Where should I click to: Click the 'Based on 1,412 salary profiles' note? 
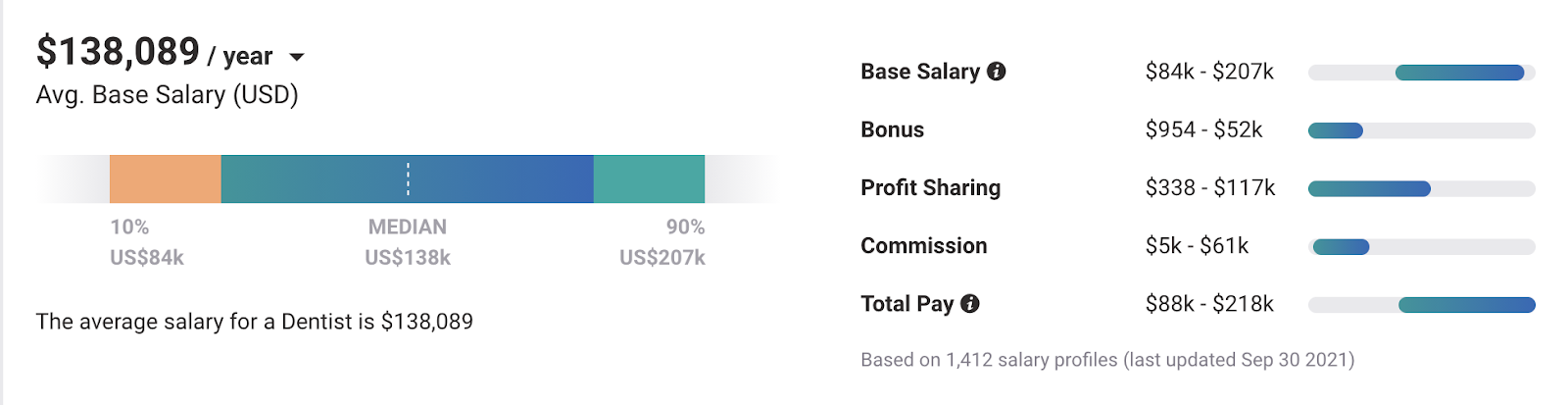pos(1107,360)
